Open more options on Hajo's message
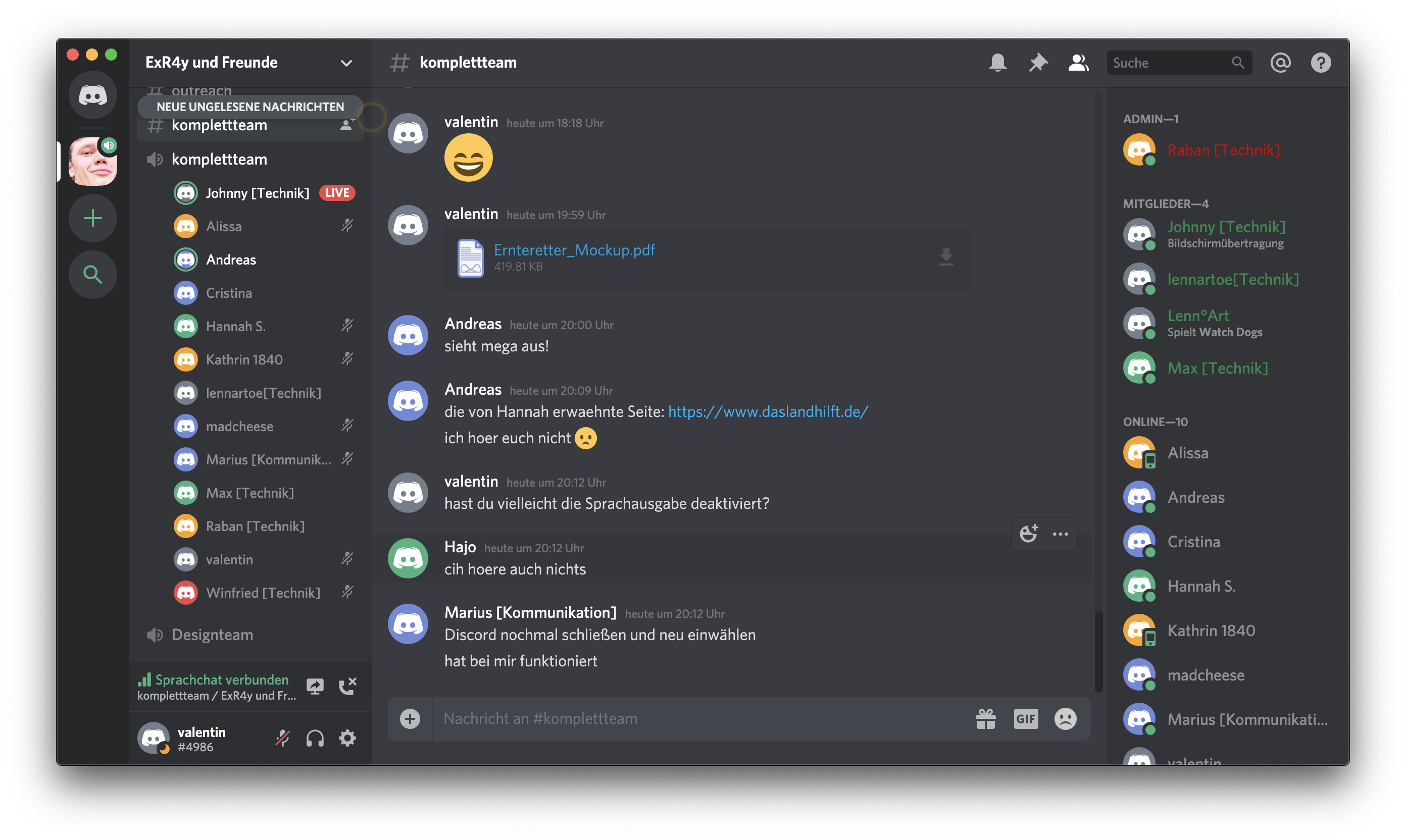The image size is (1406, 840). coord(1060,534)
